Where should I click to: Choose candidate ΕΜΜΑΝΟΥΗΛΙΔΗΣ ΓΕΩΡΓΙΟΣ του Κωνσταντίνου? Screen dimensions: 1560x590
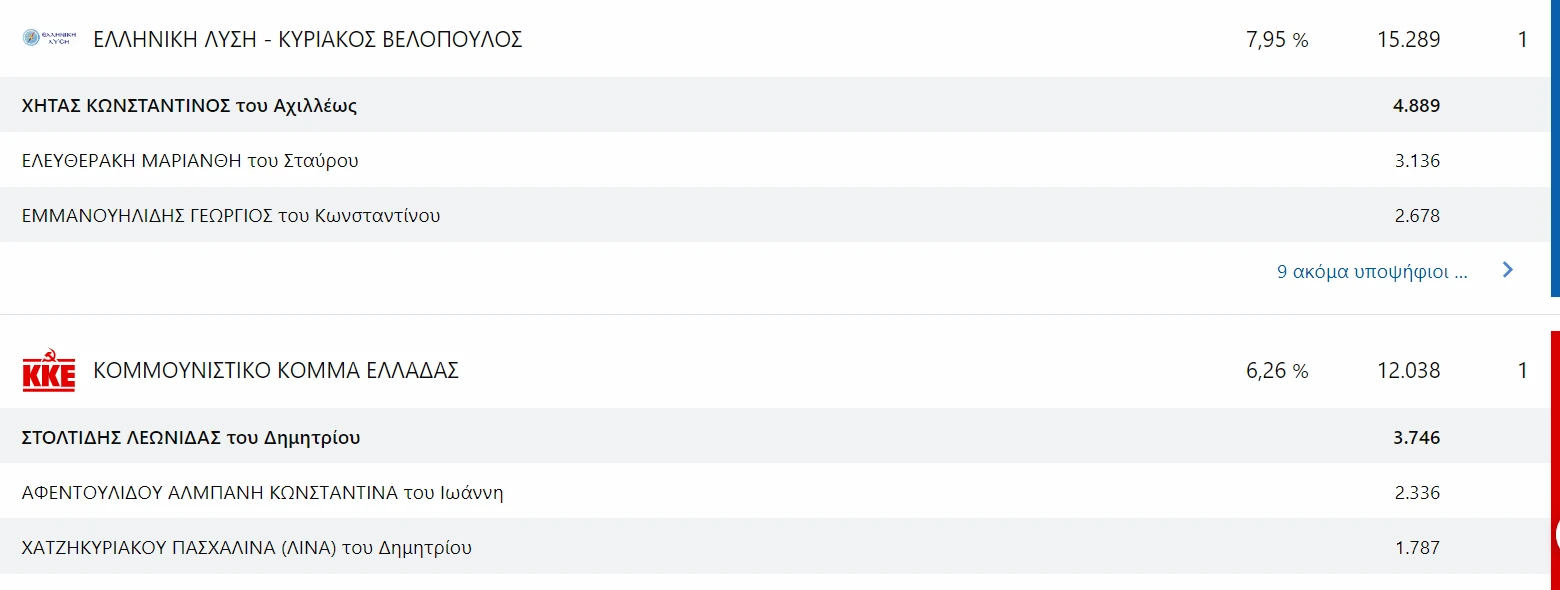231,215
